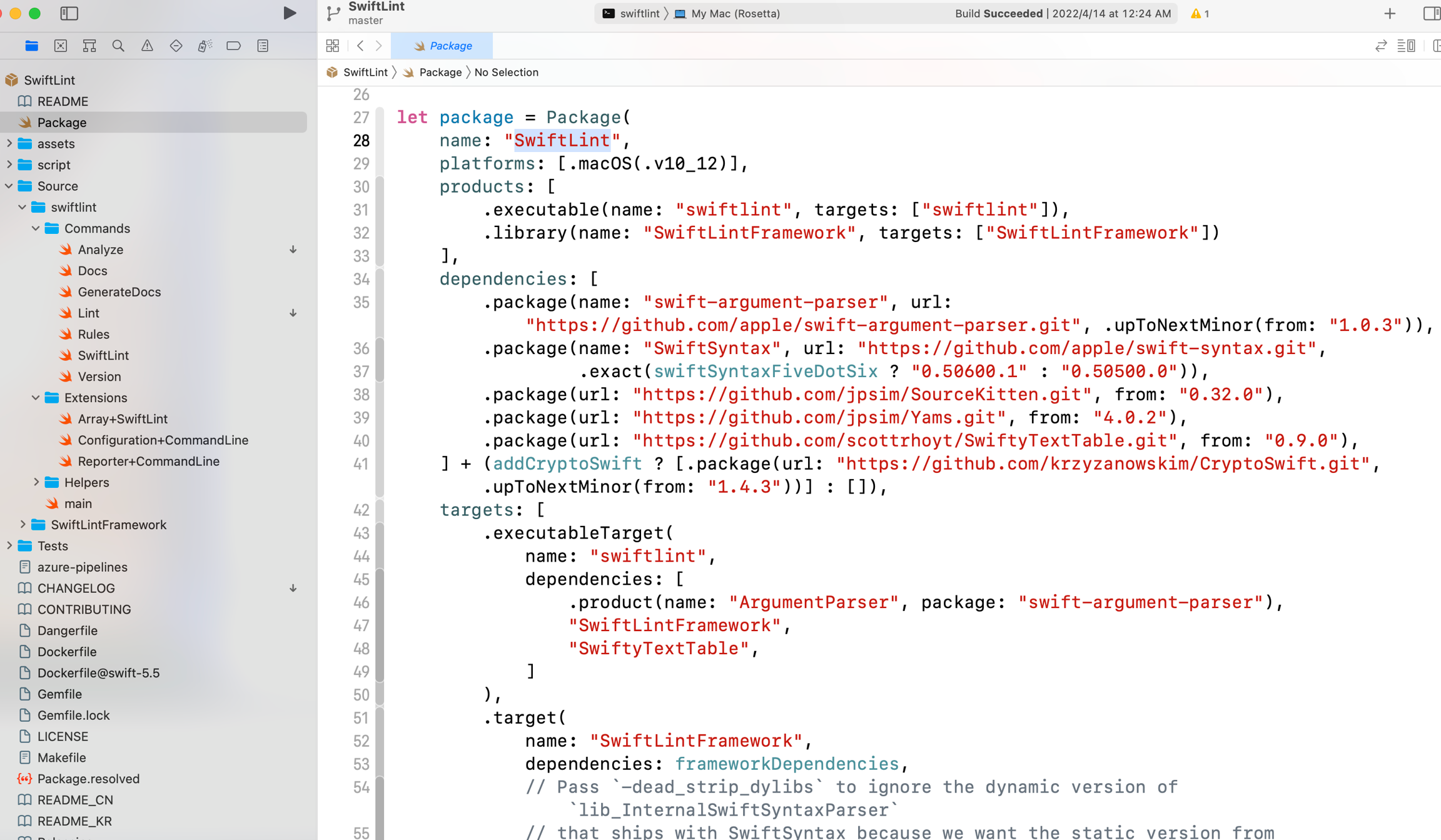Viewport: 1441px width, 840px height.
Task: Expand the Helpers folder
Action: tap(36, 482)
